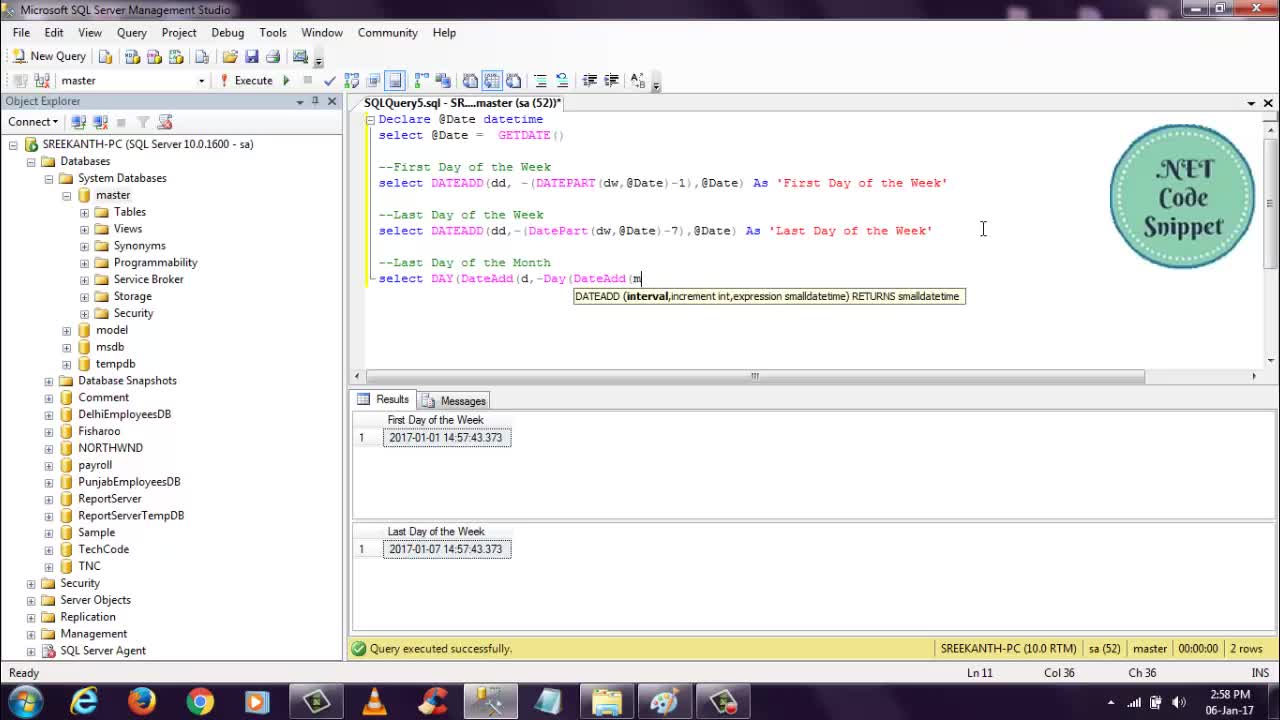Open the active files dropdown arrow
Image resolution: width=1280 pixels, height=720 pixels.
pyautogui.click(x=1251, y=103)
